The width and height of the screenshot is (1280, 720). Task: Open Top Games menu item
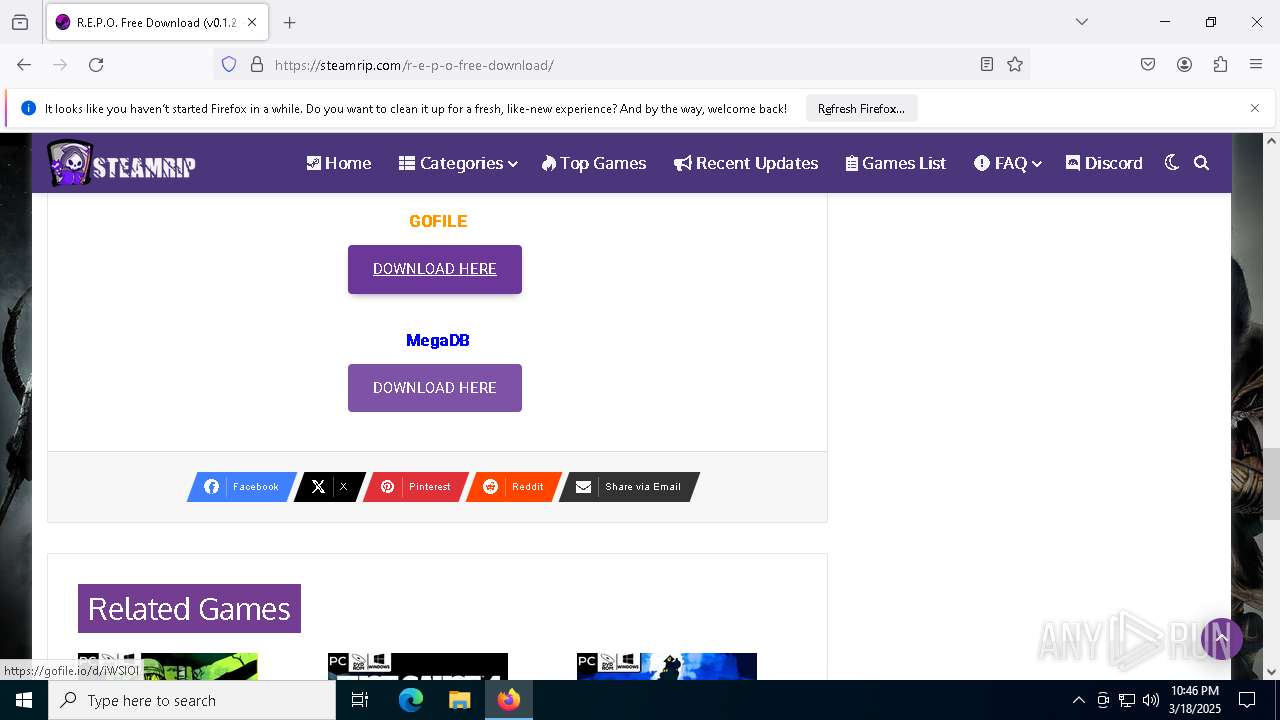pyautogui.click(x=594, y=163)
